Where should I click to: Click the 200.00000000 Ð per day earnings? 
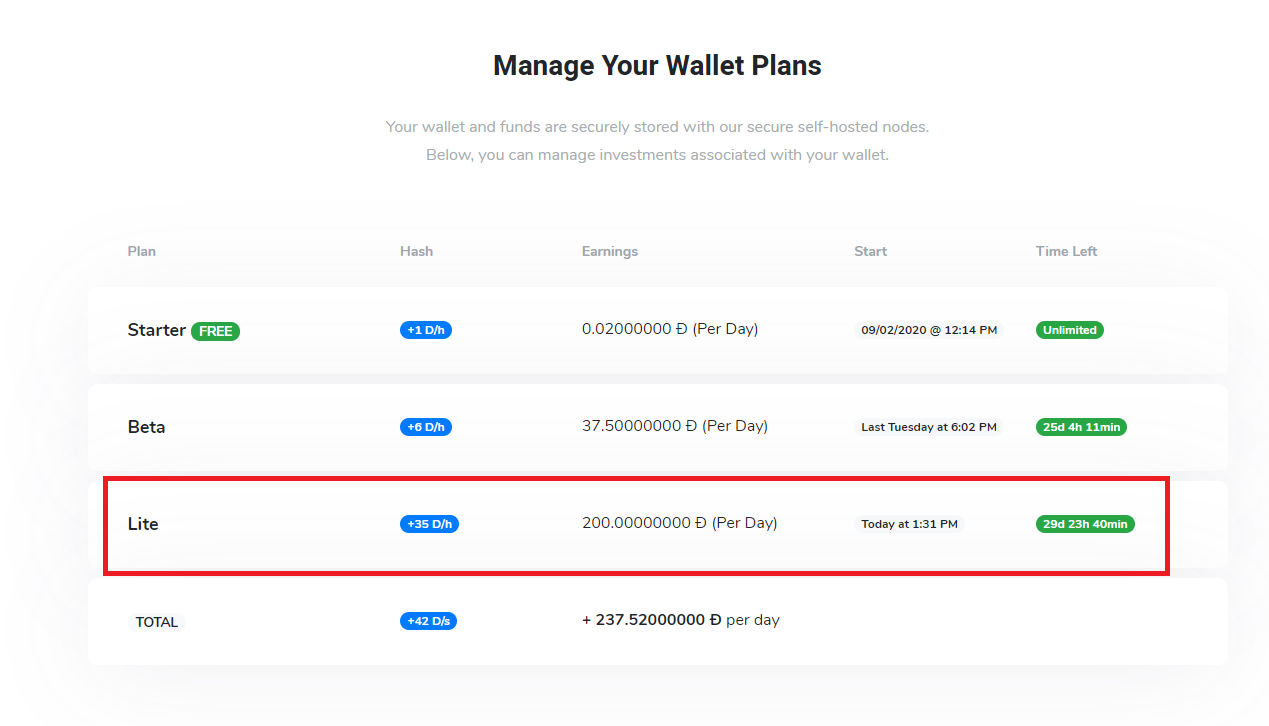[680, 523]
